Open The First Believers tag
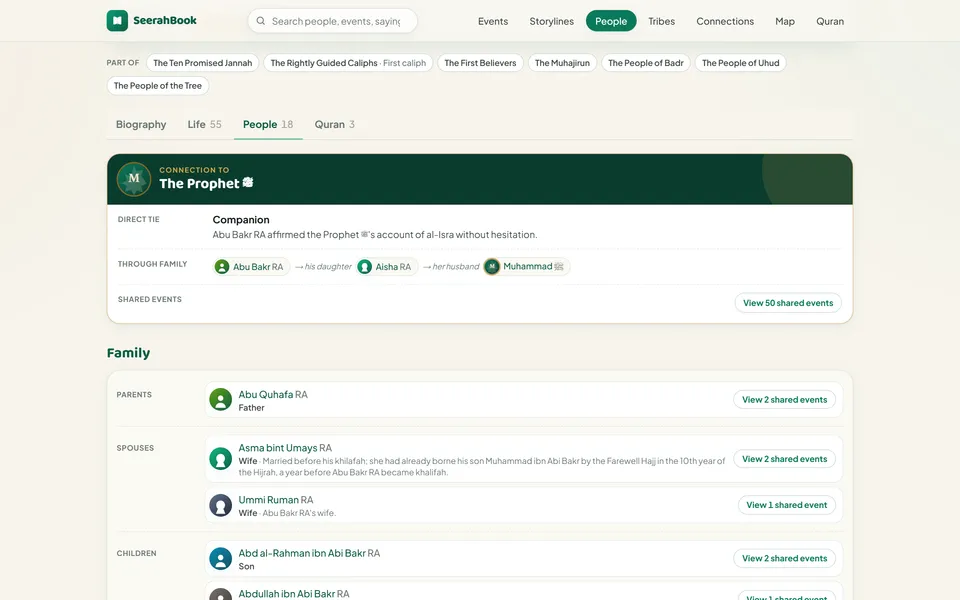 (x=480, y=63)
